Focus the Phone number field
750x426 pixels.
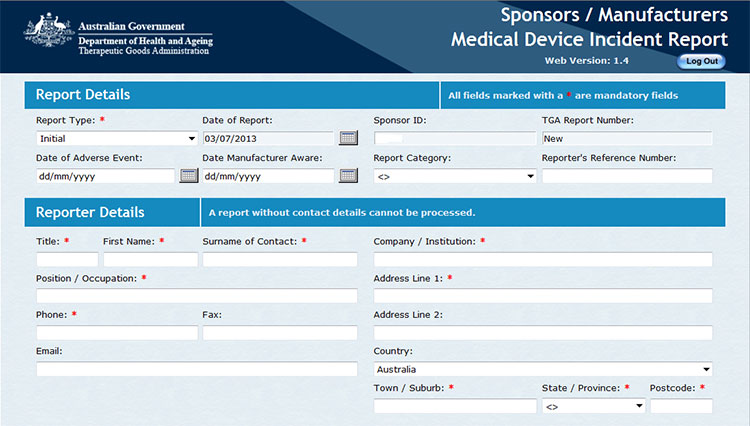tap(117, 333)
